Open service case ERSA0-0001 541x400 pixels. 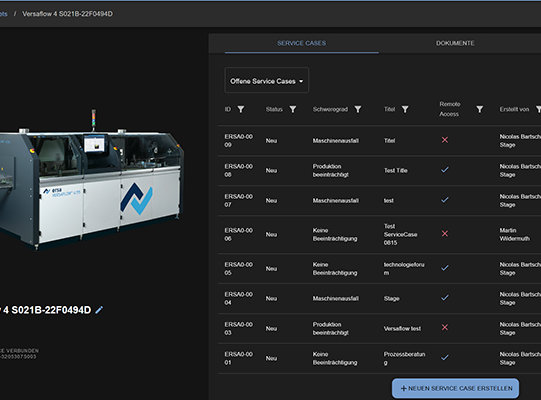coord(238,358)
